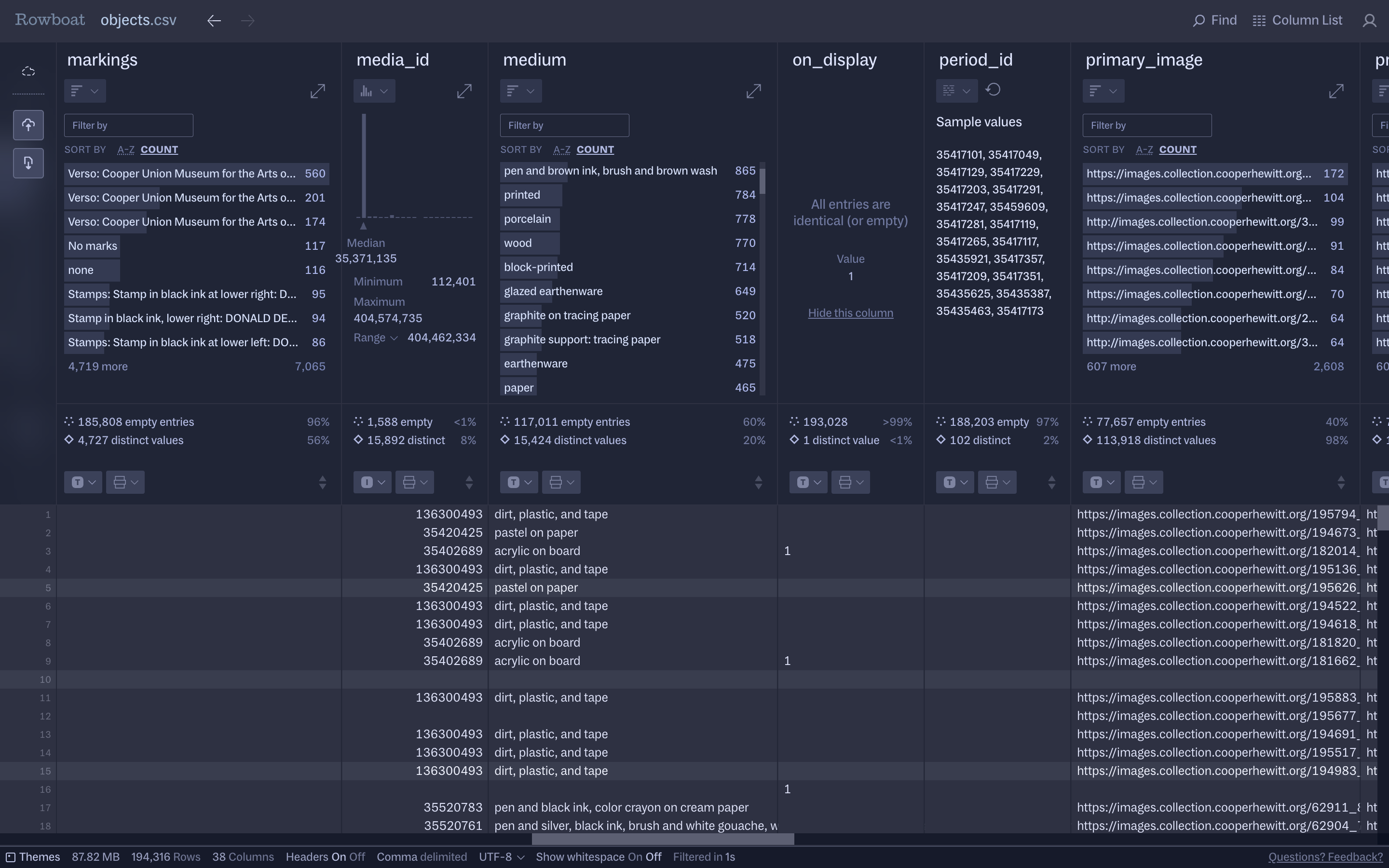Click the primary_image Filter by field
1389x868 pixels.
tap(1146, 126)
